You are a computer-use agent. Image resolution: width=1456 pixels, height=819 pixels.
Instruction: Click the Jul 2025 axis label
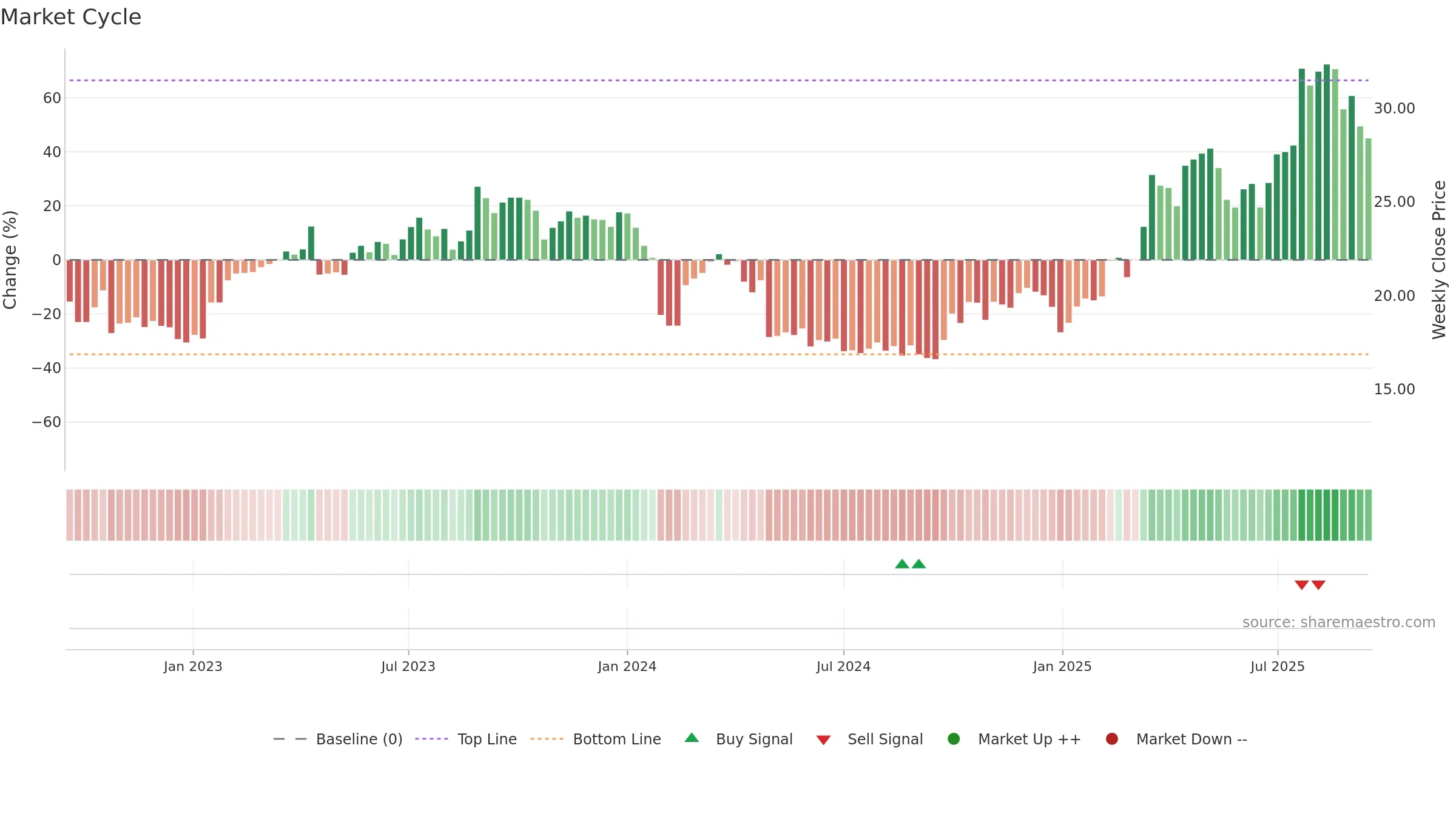[1278, 667]
